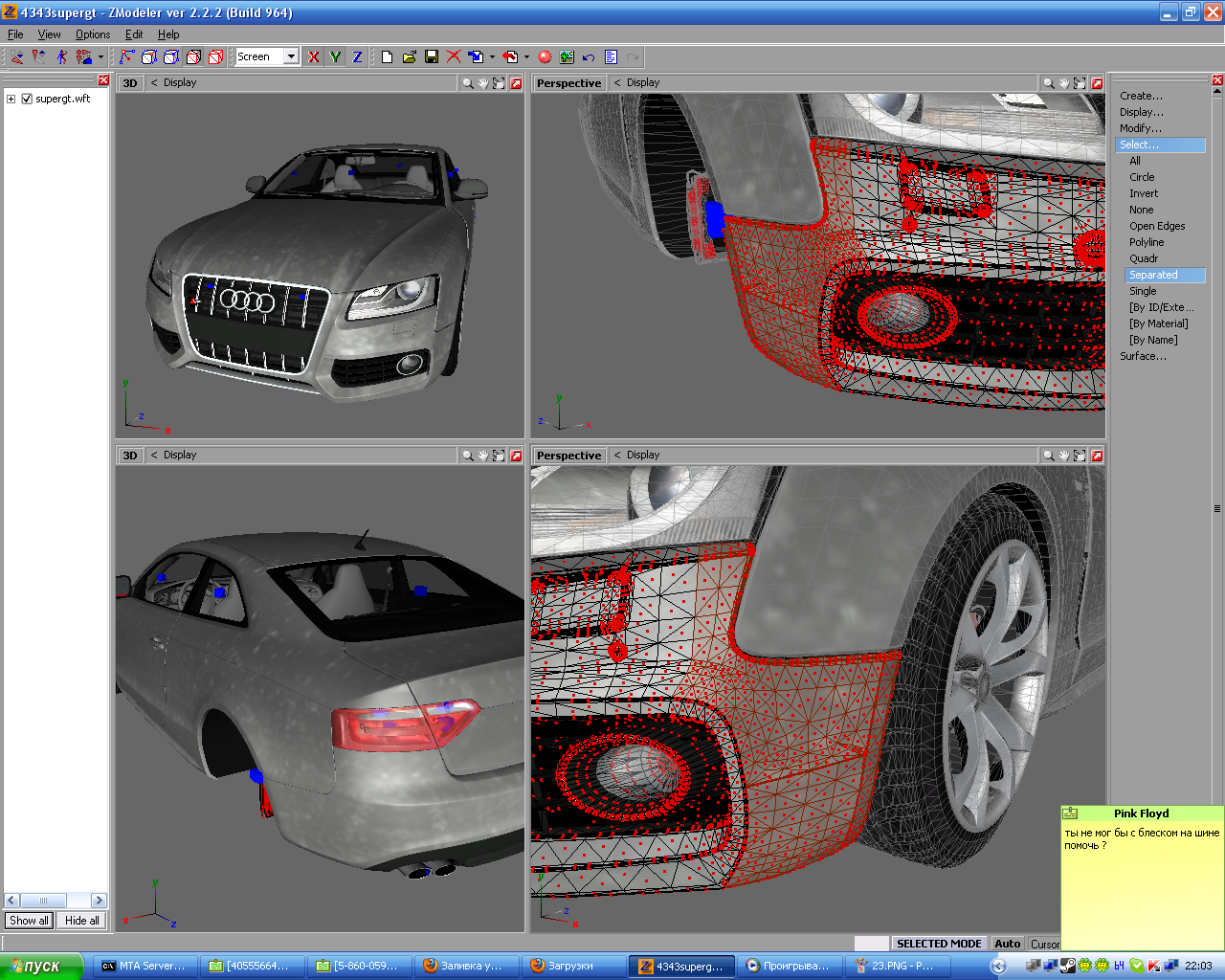Toggle the first cube level icon in the toolbar

click(148, 57)
